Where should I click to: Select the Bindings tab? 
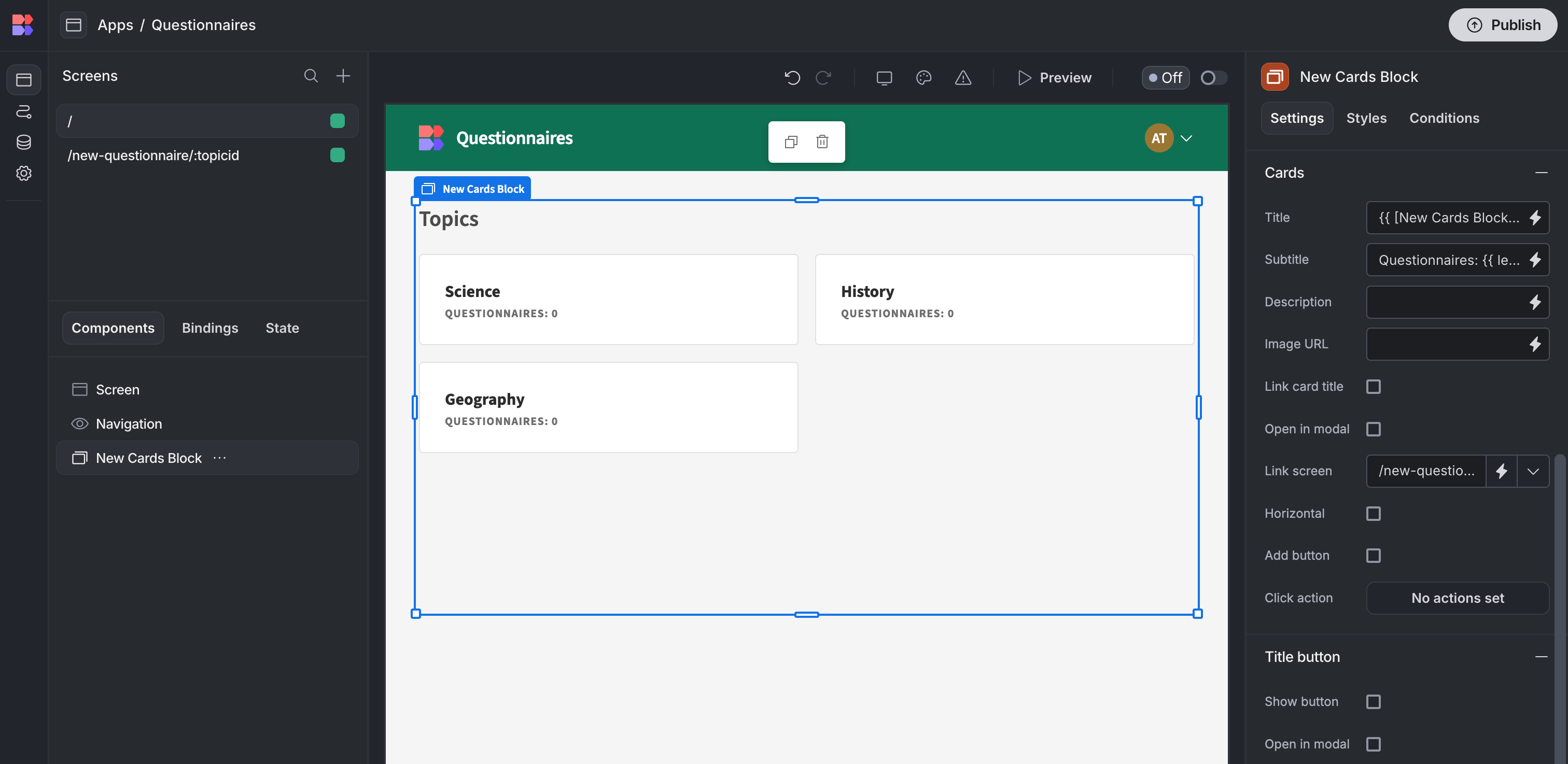point(210,328)
